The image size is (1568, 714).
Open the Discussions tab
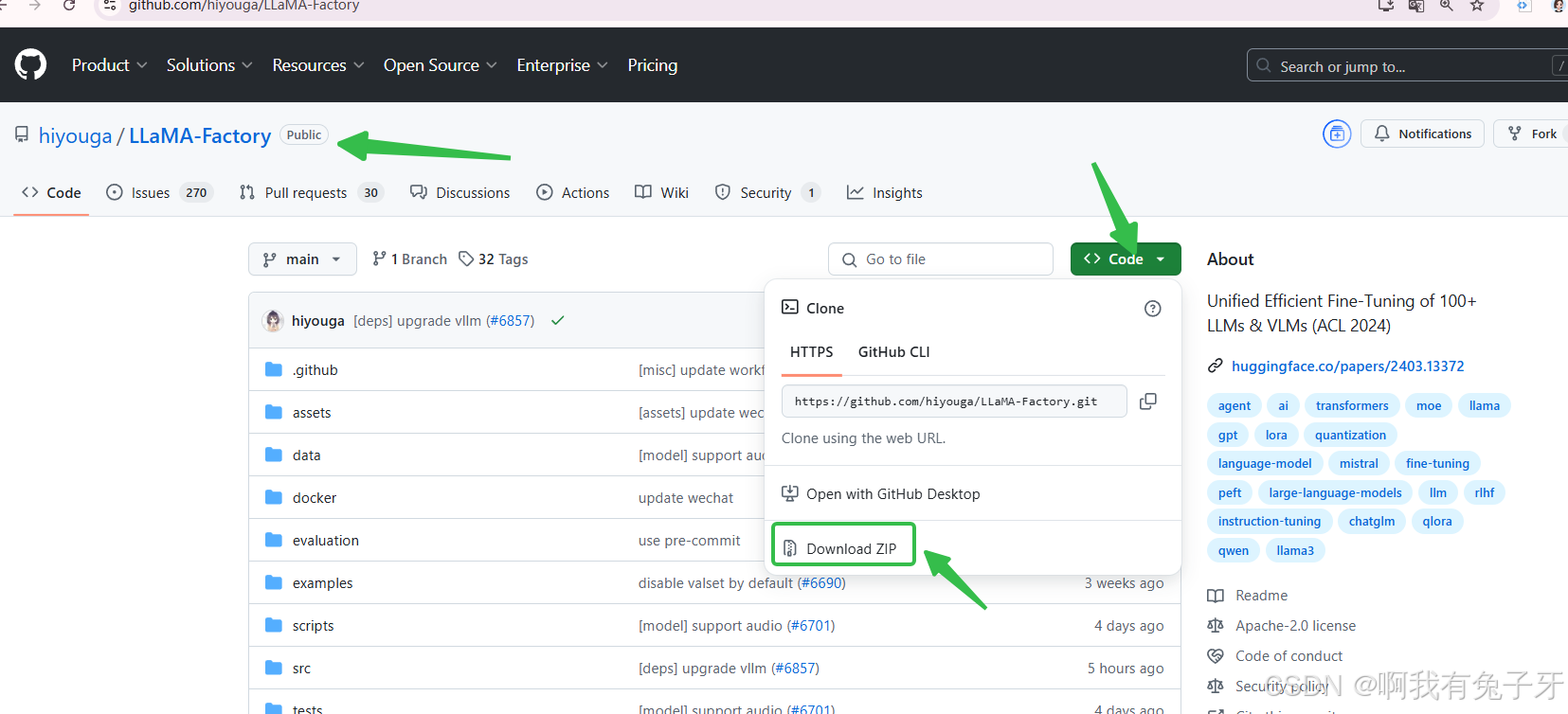pyautogui.click(x=460, y=192)
